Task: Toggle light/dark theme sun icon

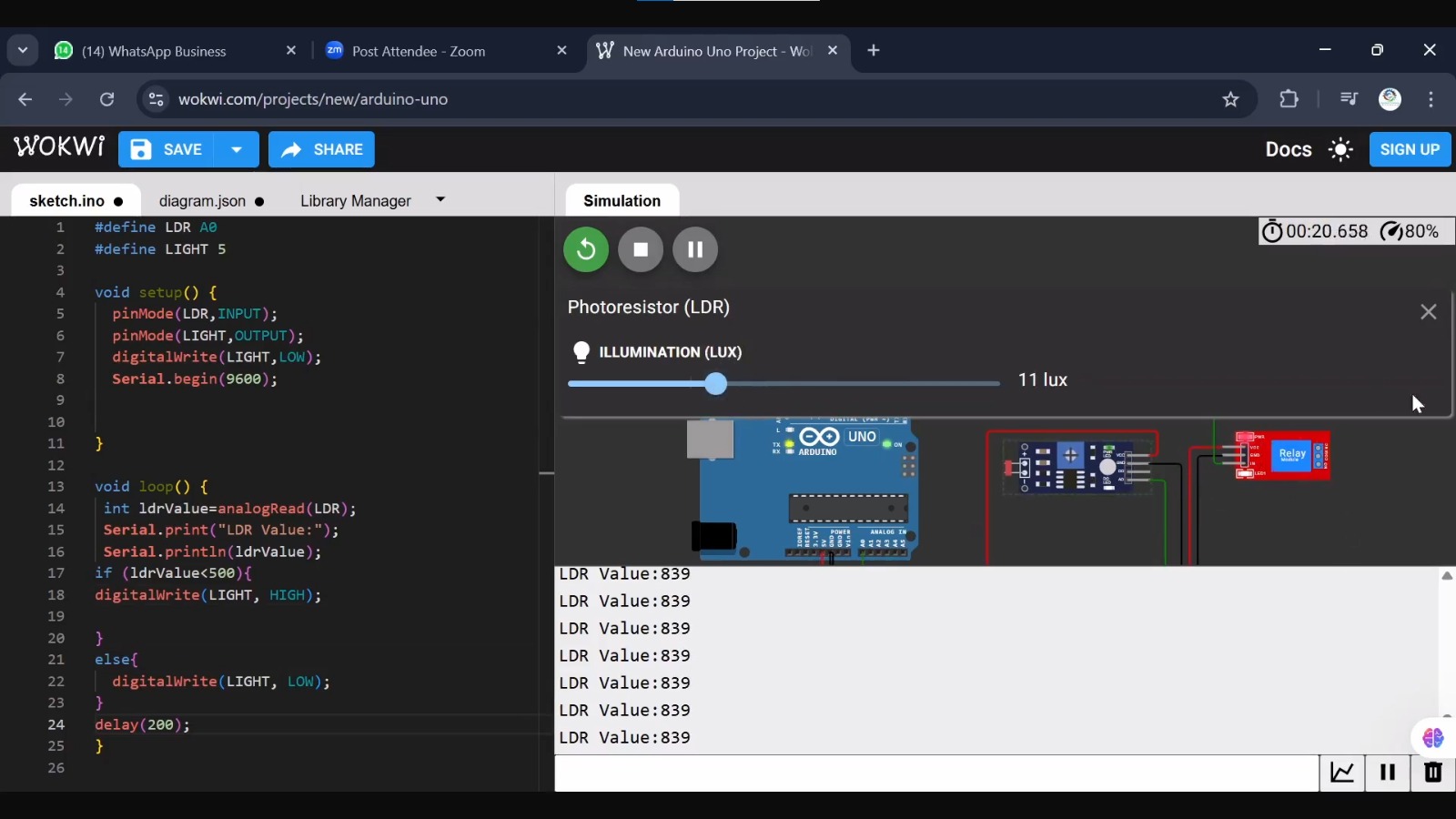Action: [x=1340, y=150]
